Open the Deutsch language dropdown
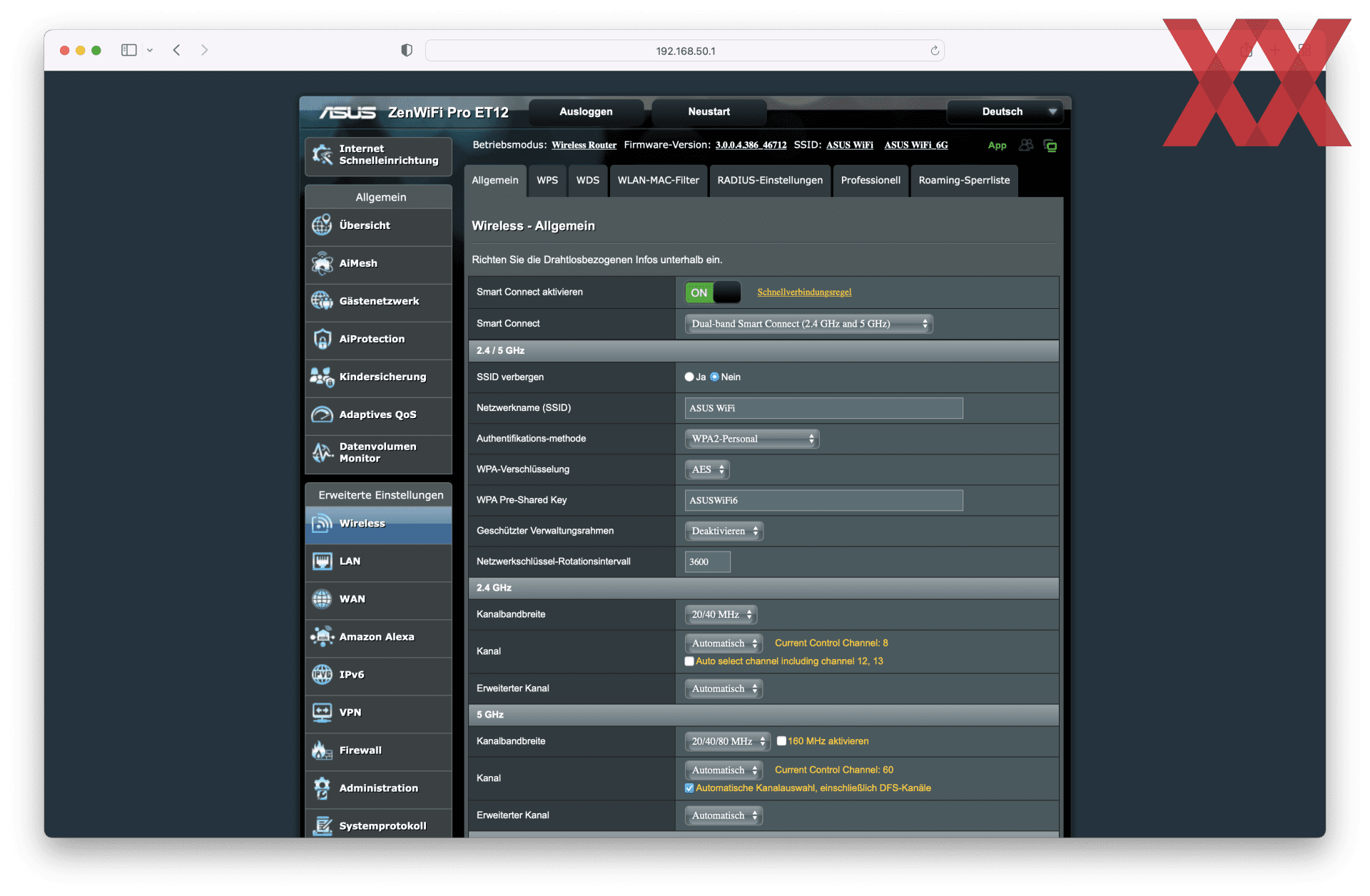This screenshot has height=896, width=1370. point(1005,111)
